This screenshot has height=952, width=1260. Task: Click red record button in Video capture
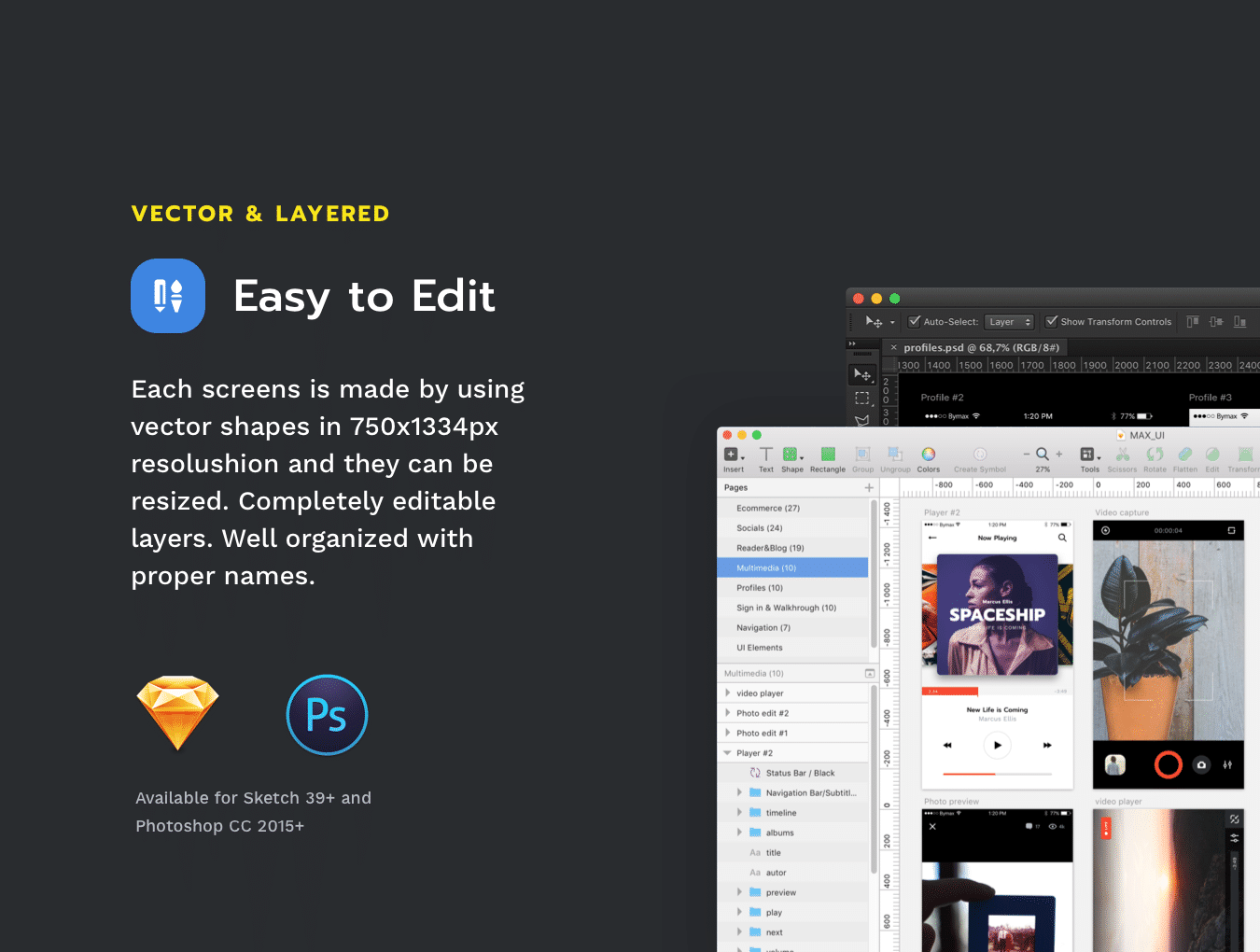[1168, 764]
